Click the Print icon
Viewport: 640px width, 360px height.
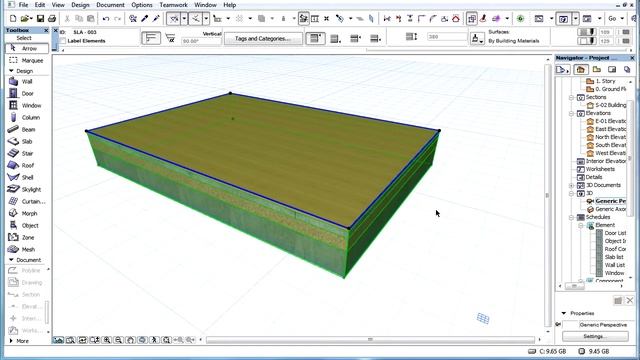click(52, 18)
